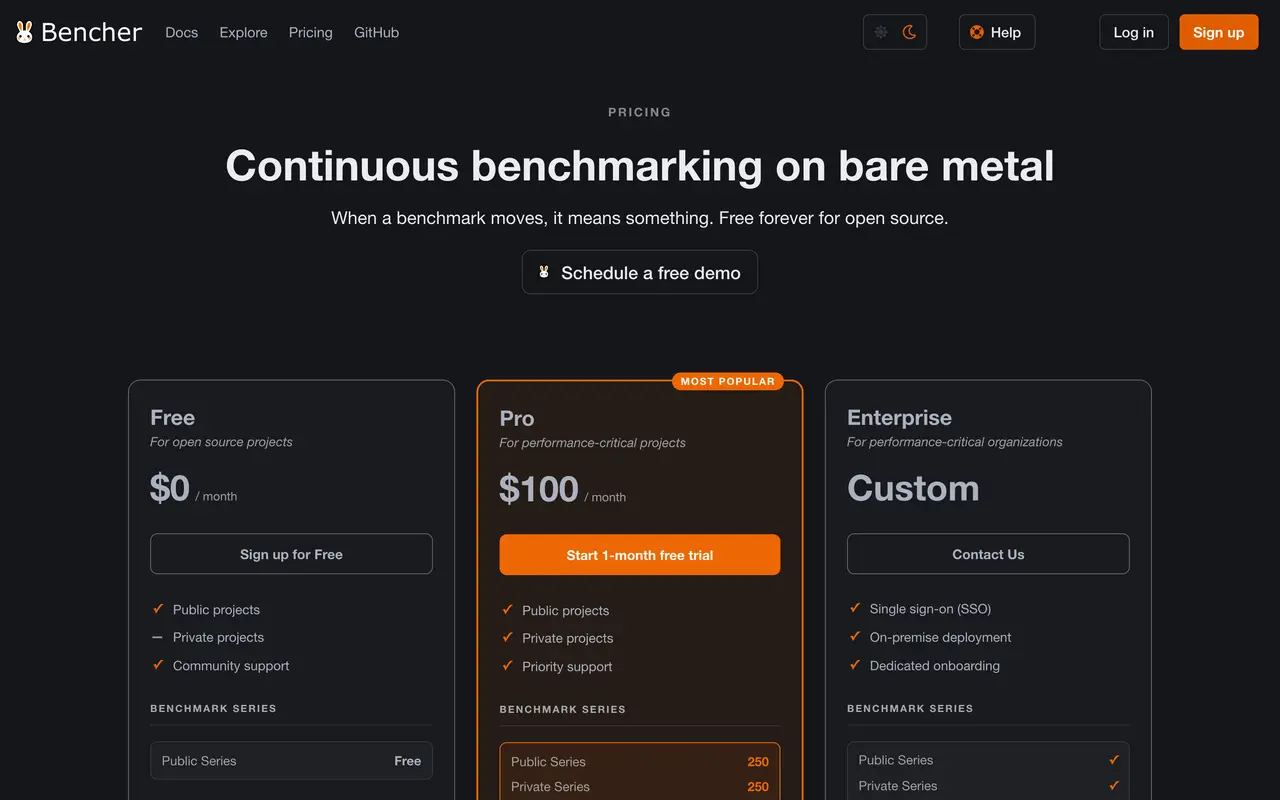Open the GitHub nav link

coord(376,32)
